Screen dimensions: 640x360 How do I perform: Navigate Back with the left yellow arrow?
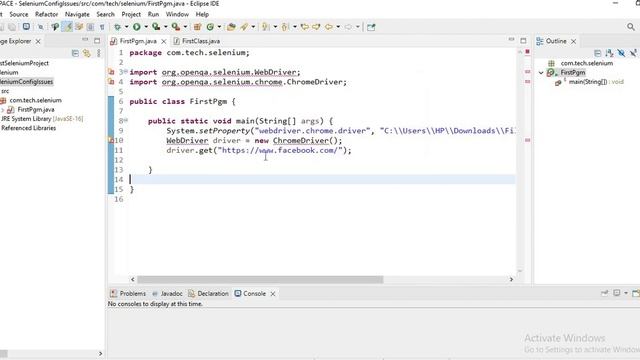329,27
